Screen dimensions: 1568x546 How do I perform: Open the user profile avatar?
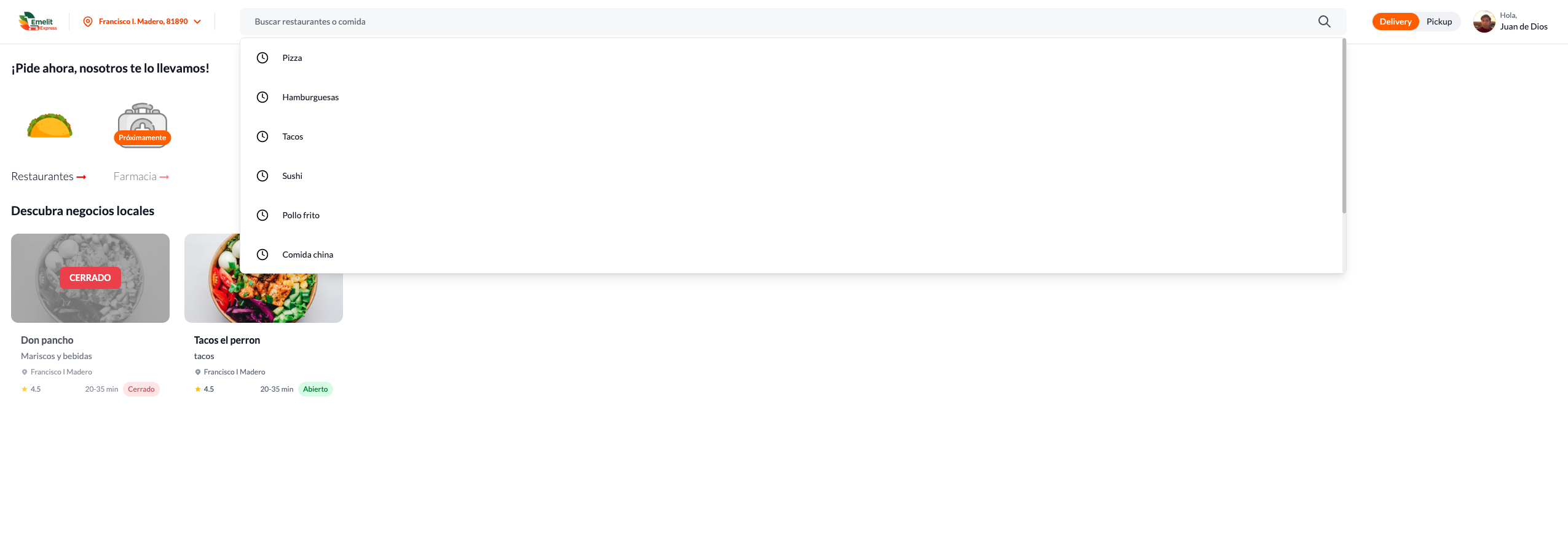[x=1484, y=22]
